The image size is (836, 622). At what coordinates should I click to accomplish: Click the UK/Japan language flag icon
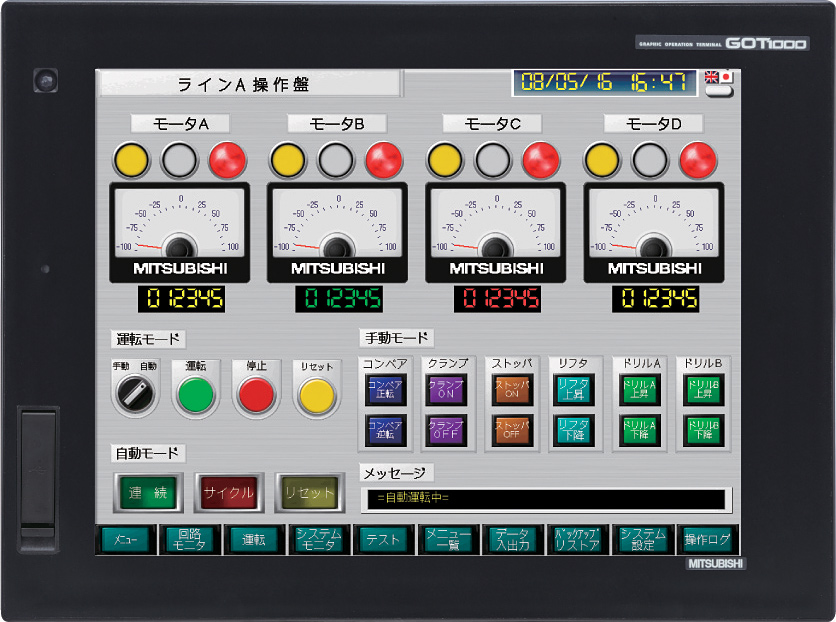pos(718,77)
